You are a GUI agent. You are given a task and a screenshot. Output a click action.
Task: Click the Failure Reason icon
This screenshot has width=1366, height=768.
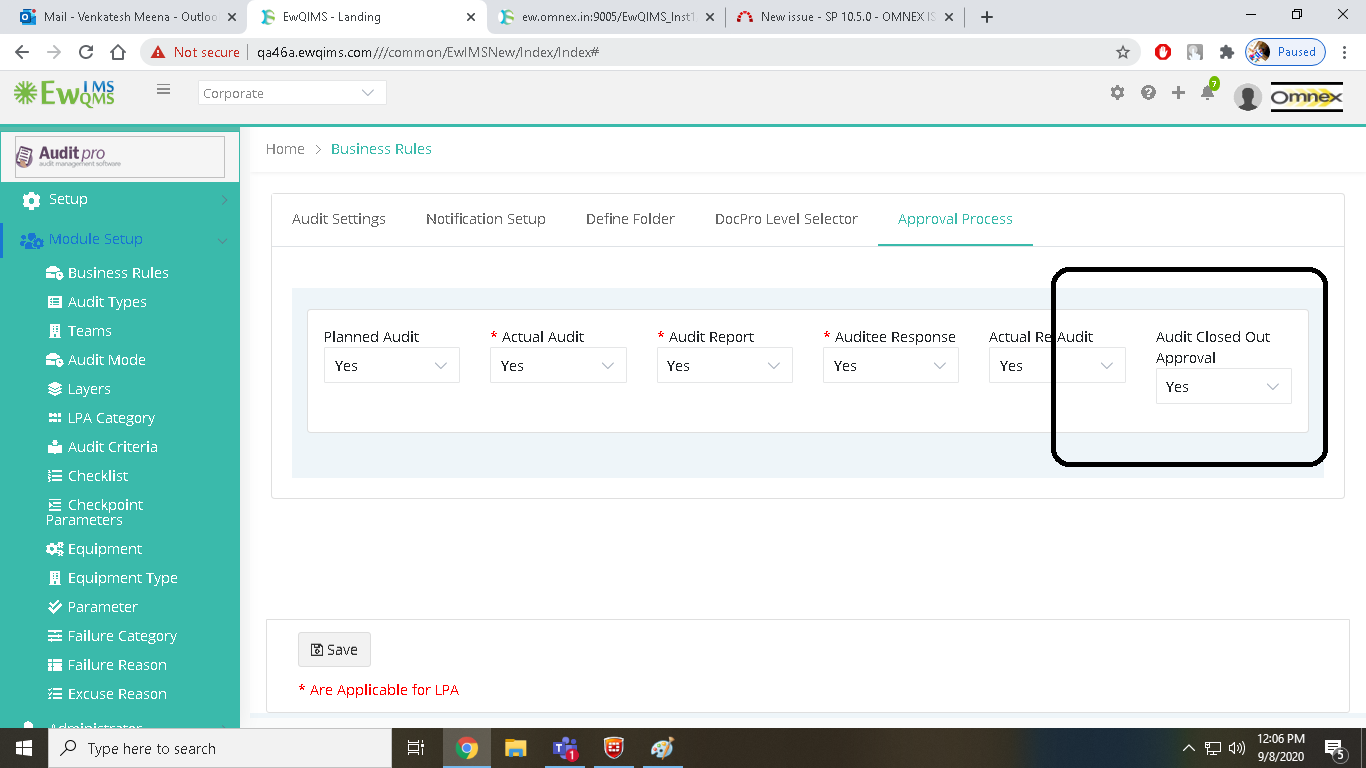(55, 665)
